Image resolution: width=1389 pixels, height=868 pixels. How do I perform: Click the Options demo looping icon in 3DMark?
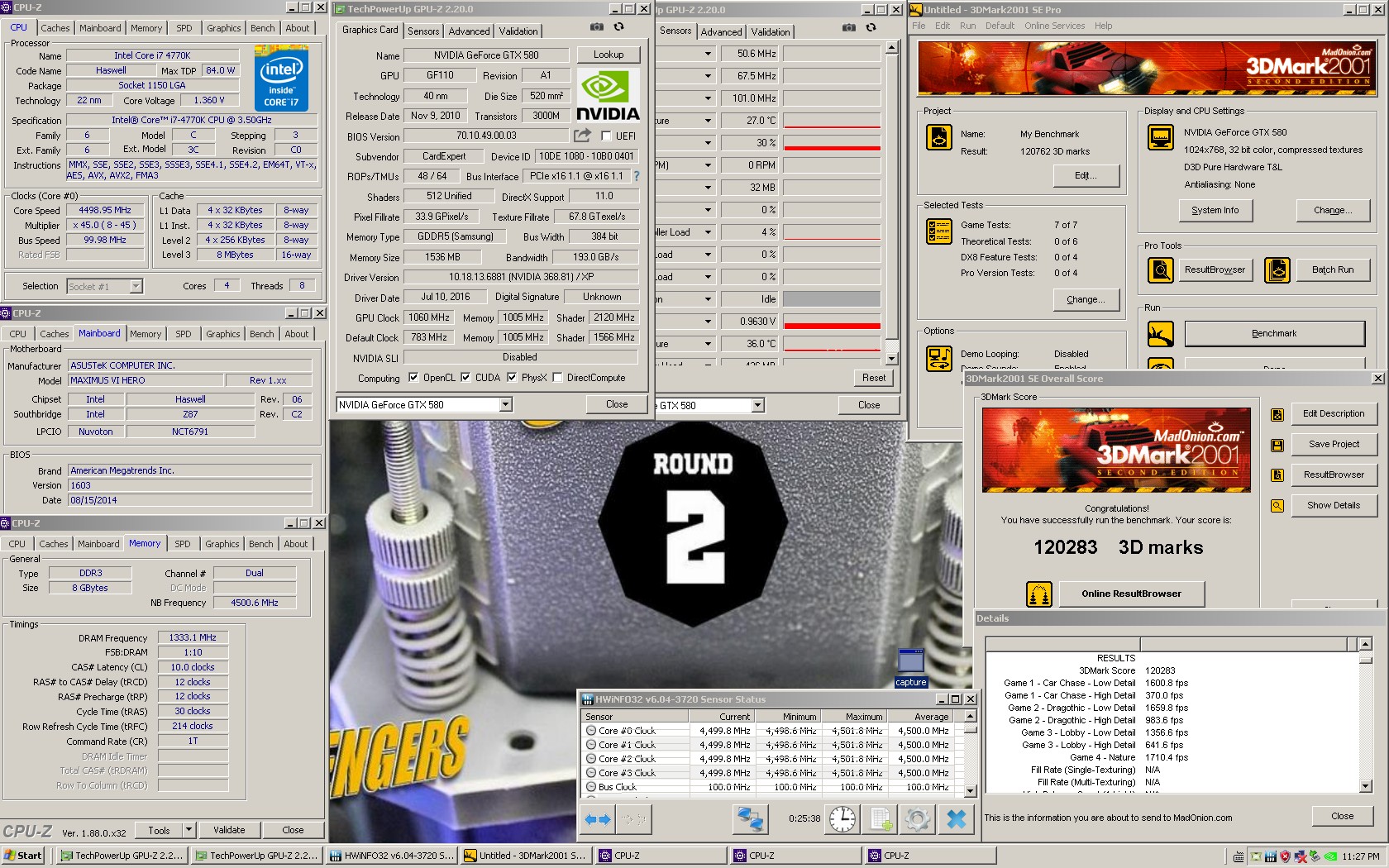[939, 358]
